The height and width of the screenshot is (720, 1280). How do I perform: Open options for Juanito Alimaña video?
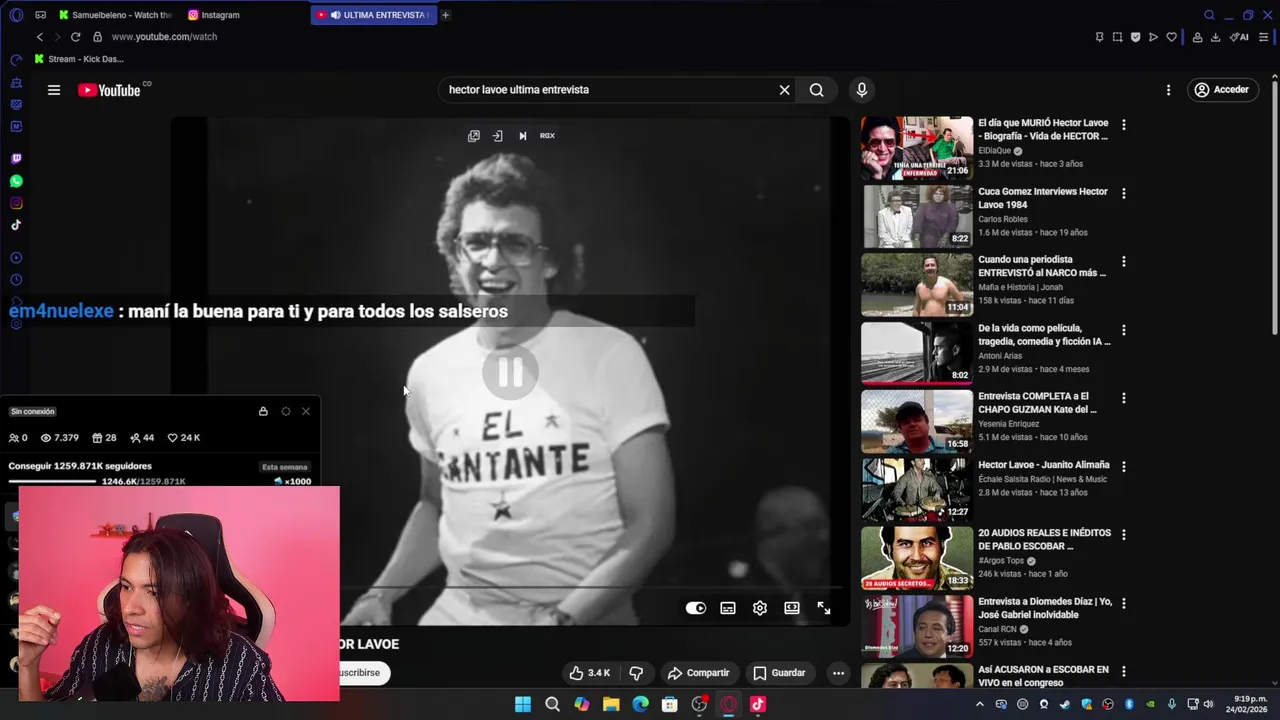(x=1124, y=466)
